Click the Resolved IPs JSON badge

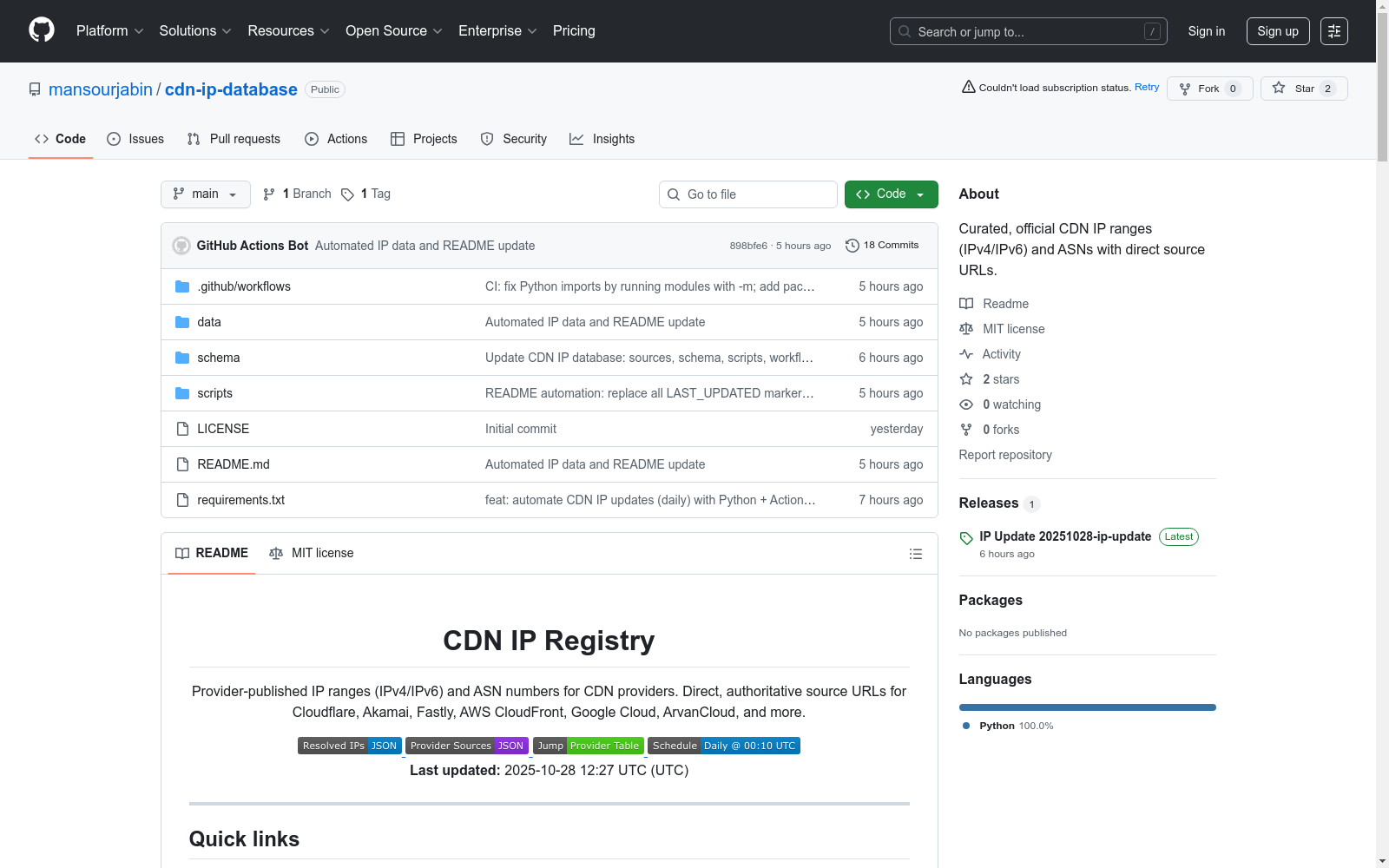pyautogui.click(x=350, y=746)
